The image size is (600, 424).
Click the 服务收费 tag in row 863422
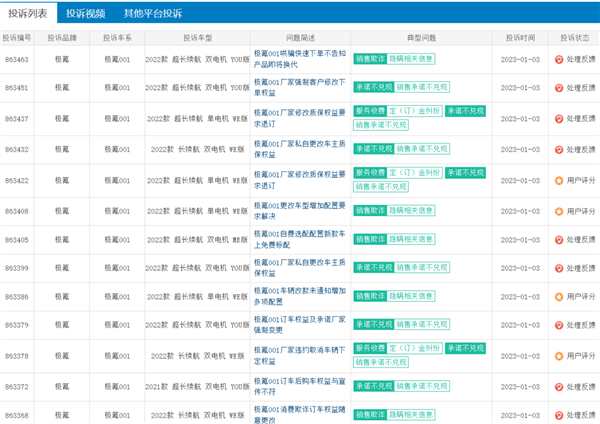click(x=370, y=173)
